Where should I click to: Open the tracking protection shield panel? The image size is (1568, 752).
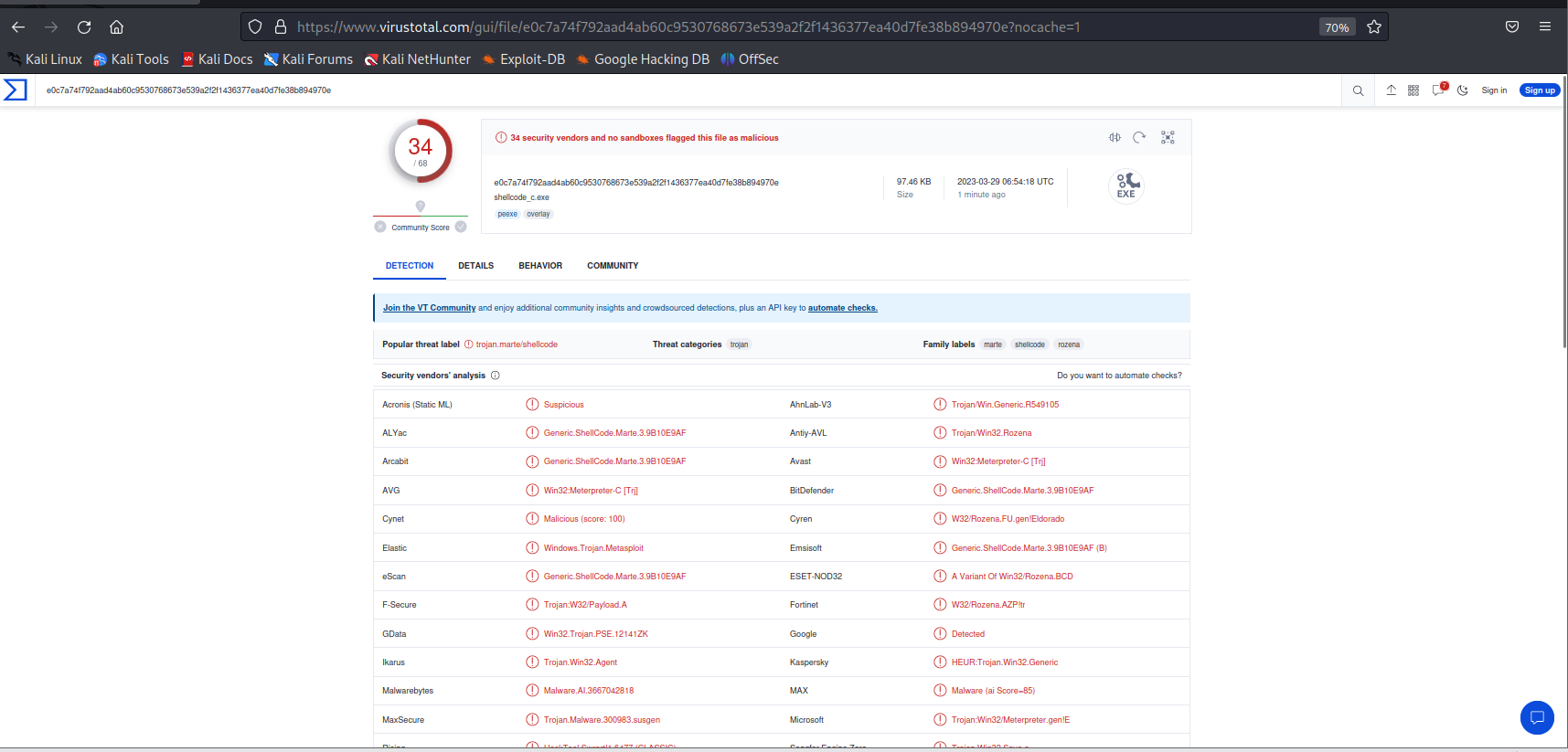point(255,27)
